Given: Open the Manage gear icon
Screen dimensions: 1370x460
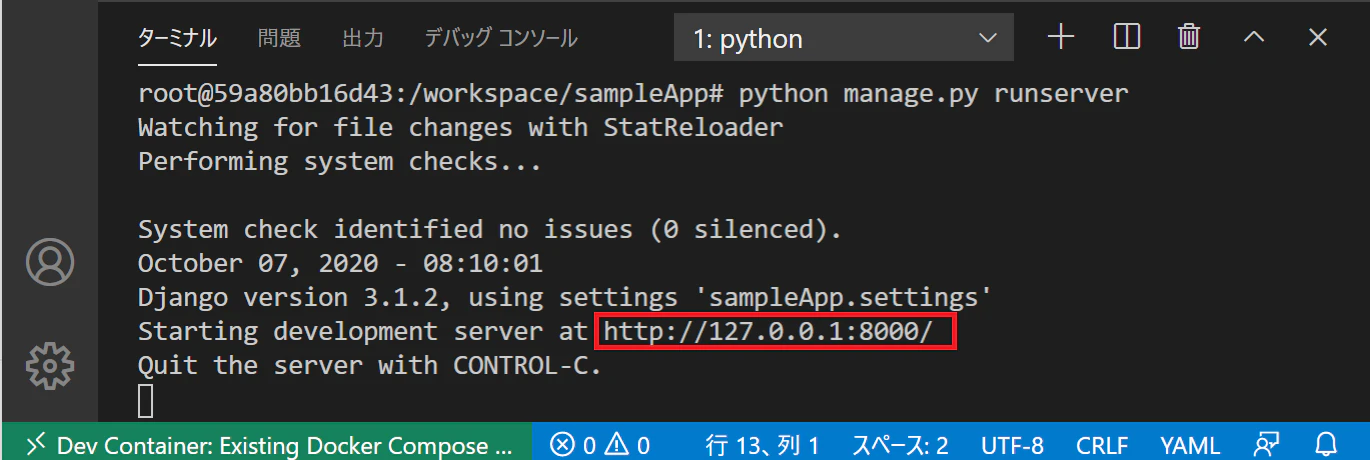Looking at the screenshot, I should coord(49,367).
